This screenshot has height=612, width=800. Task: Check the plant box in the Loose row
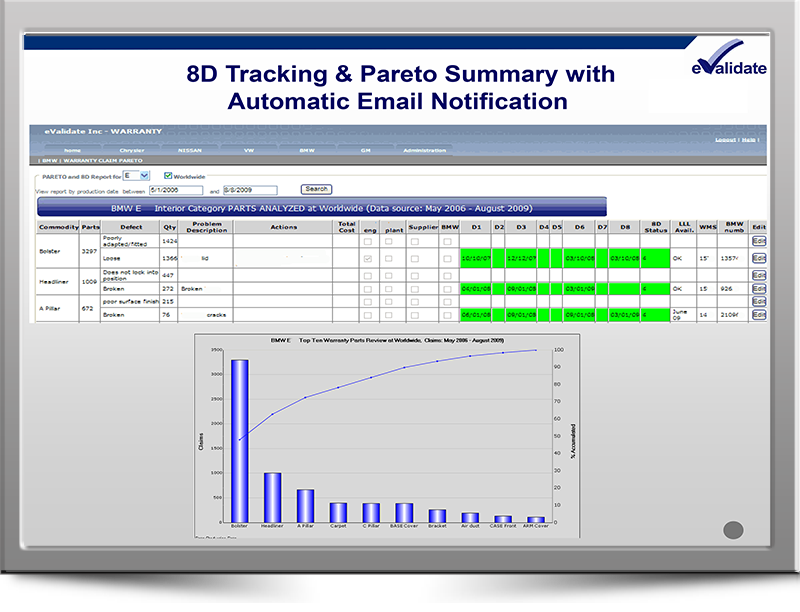click(389, 259)
